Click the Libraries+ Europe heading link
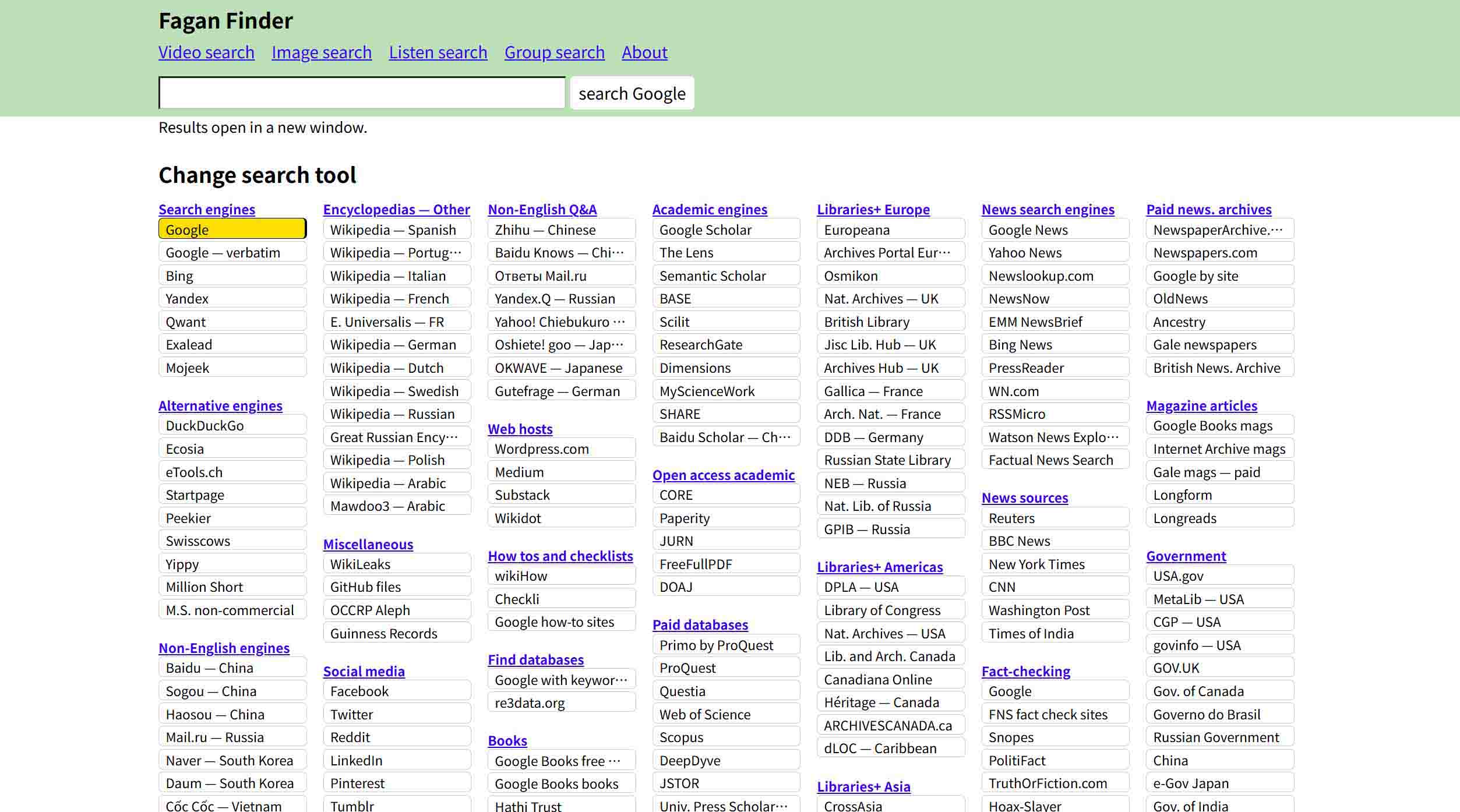The image size is (1460, 812). pyautogui.click(x=873, y=210)
